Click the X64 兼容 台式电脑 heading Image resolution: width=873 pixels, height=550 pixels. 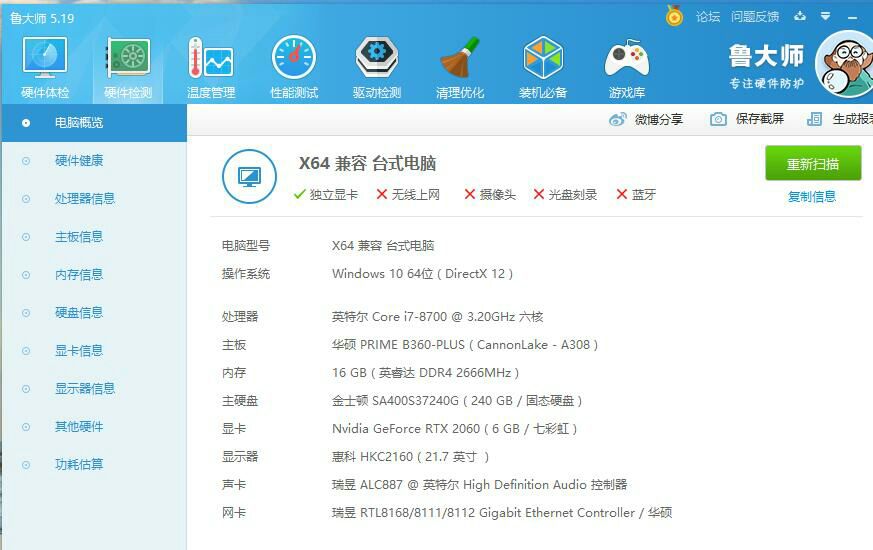tap(367, 163)
